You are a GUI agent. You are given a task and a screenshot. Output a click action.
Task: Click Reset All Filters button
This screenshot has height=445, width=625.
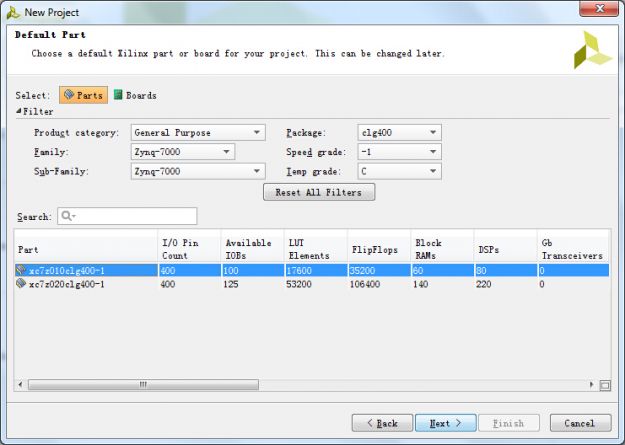[x=319, y=192]
